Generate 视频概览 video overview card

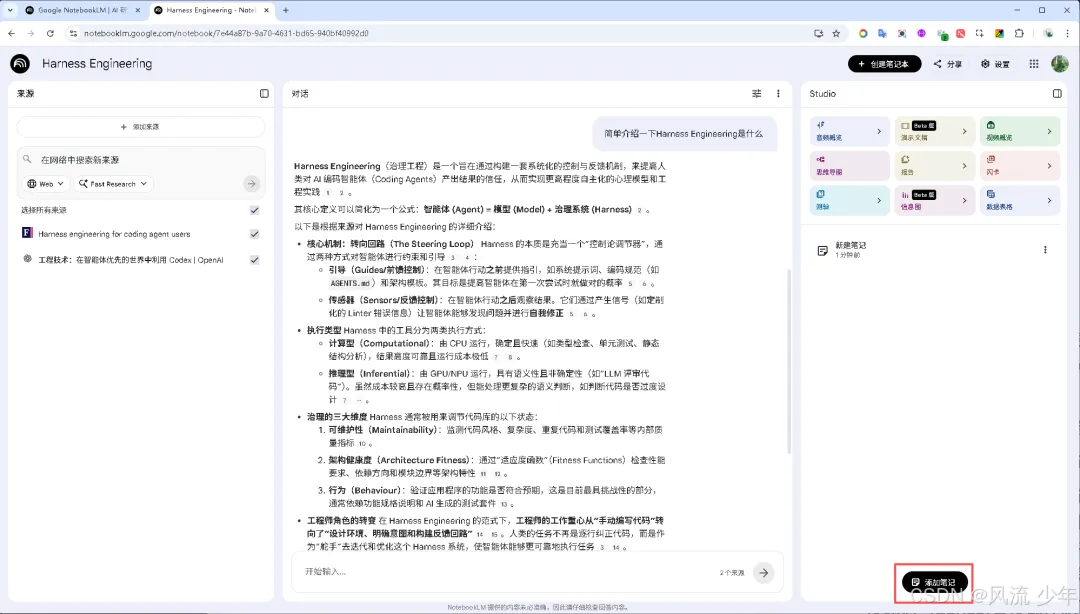coord(1020,131)
